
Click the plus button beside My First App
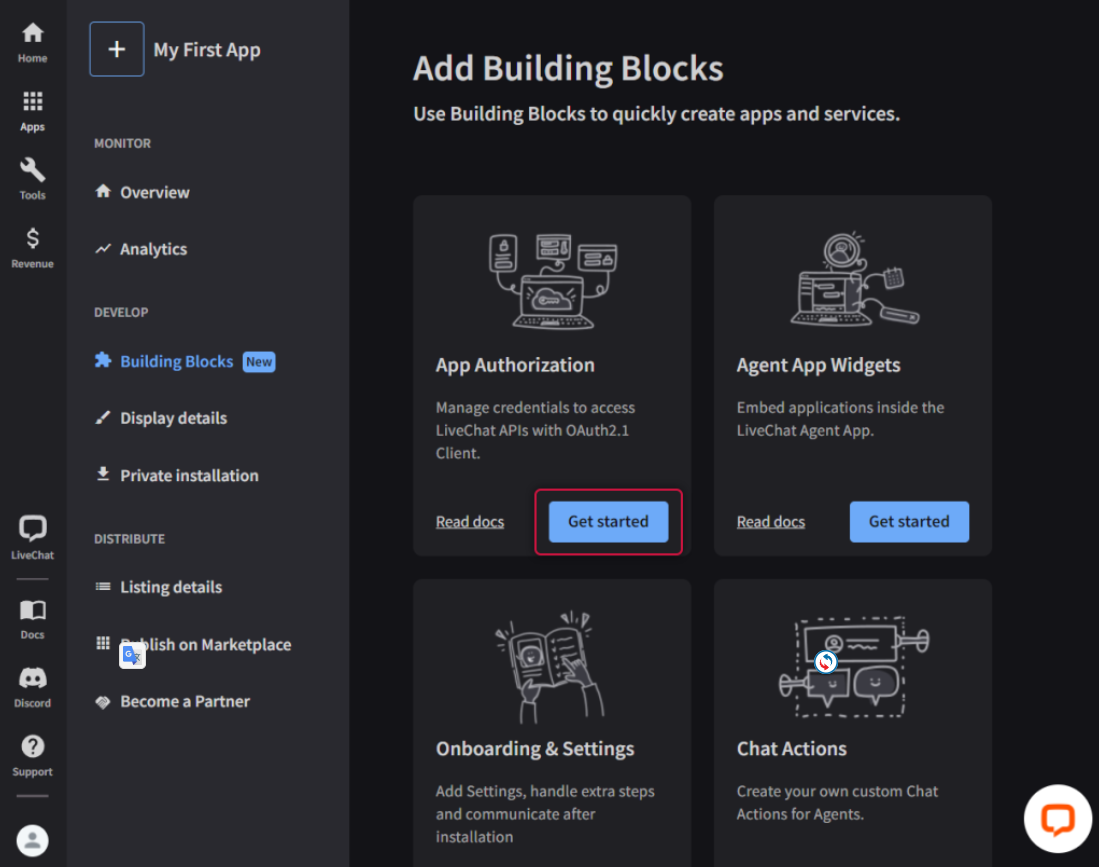(117, 49)
